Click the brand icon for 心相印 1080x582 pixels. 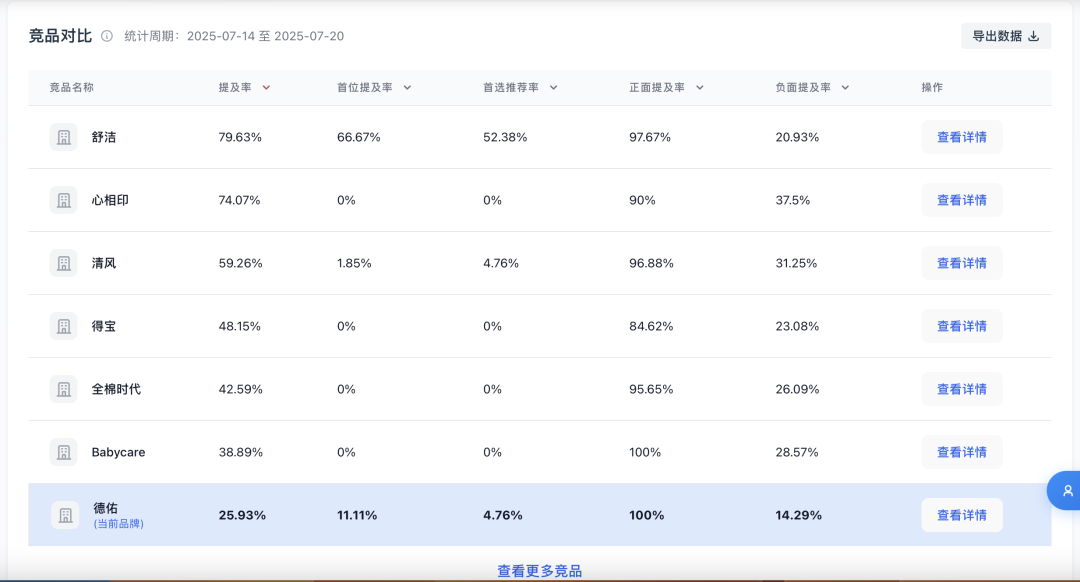[x=63, y=200]
